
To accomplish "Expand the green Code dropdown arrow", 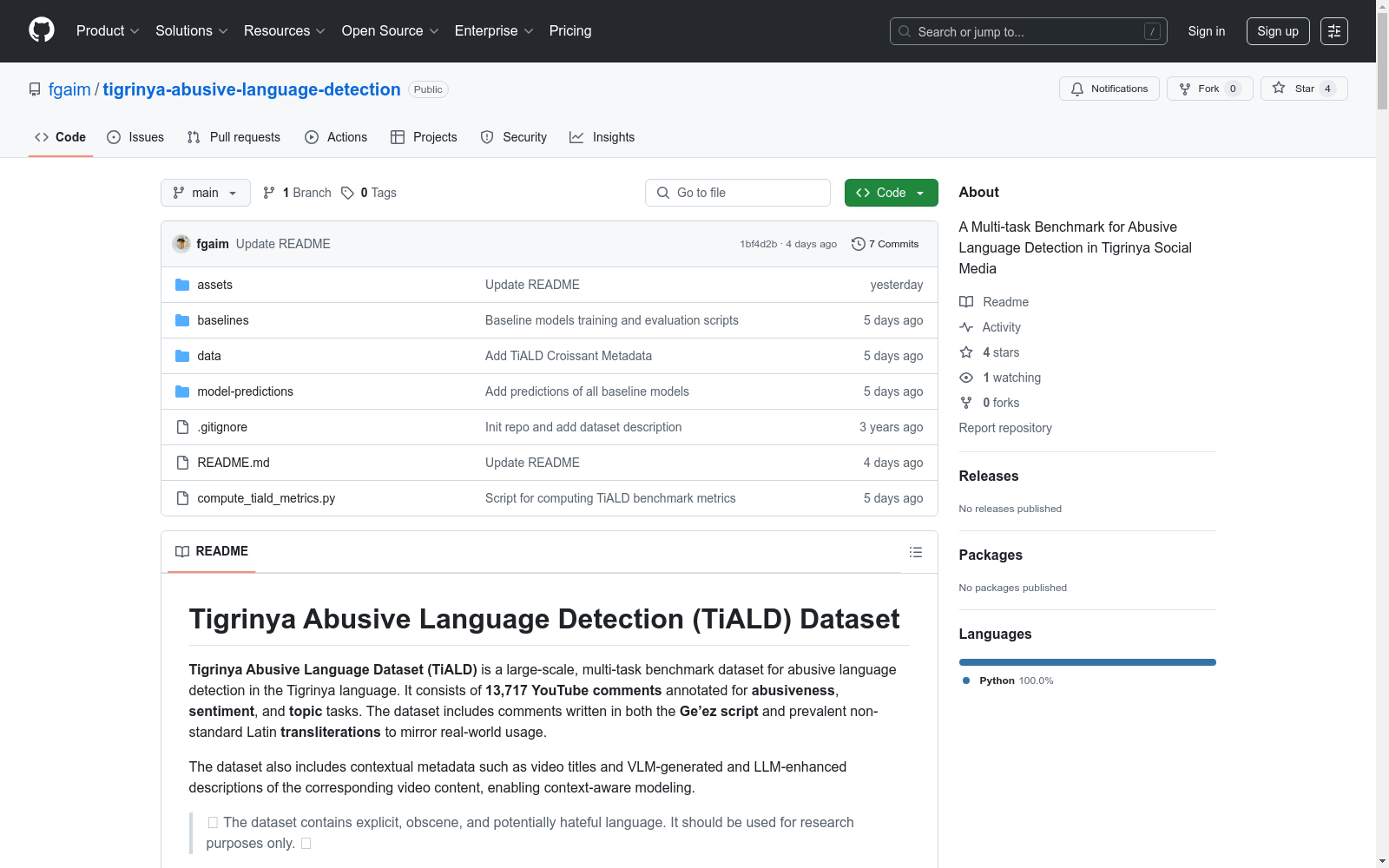I will pos(919,193).
